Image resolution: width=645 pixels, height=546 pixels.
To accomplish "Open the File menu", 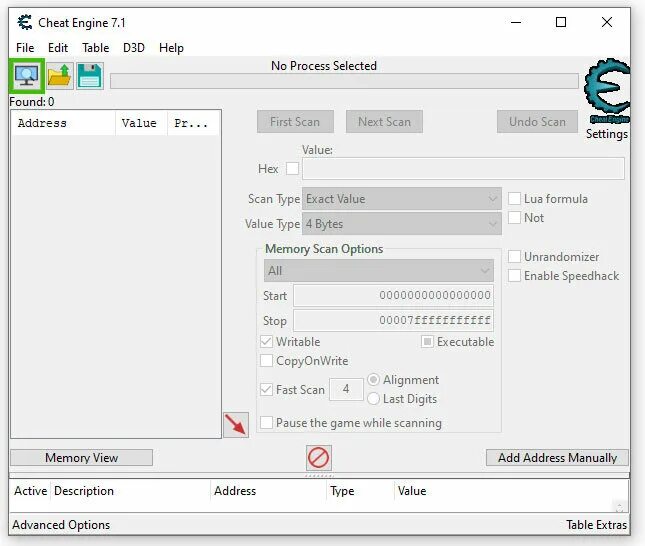I will [25, 48].
